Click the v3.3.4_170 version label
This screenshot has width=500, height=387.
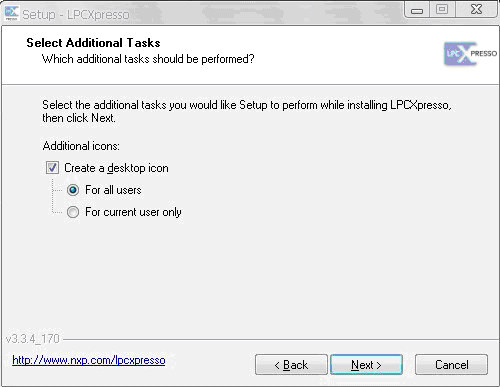click(x=33, y=339)
